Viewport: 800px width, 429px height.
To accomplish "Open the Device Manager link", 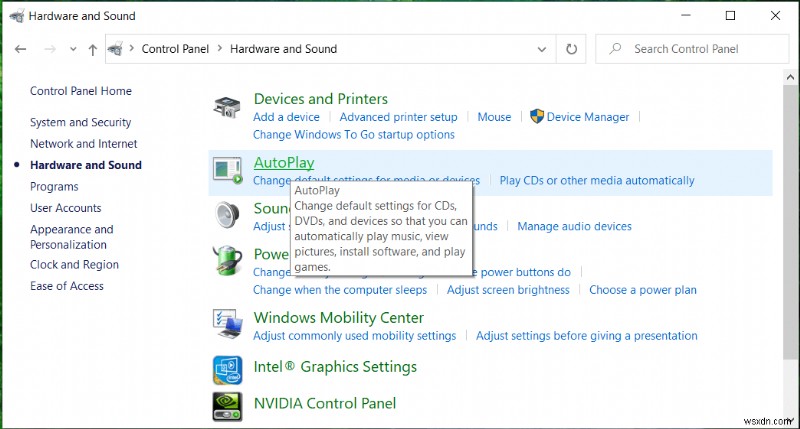I will 588,117.
